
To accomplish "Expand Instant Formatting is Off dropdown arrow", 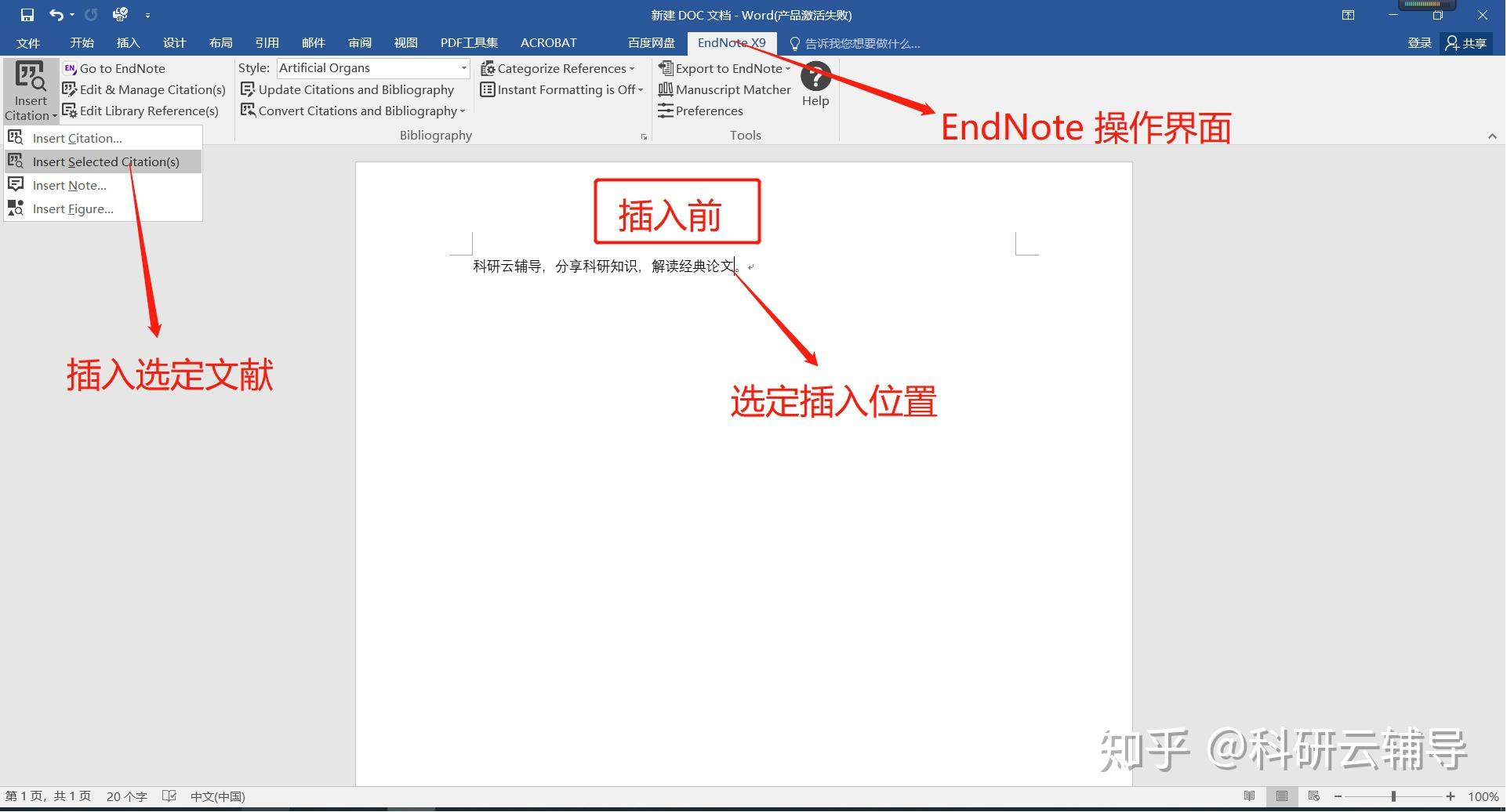I will (641, 90).
